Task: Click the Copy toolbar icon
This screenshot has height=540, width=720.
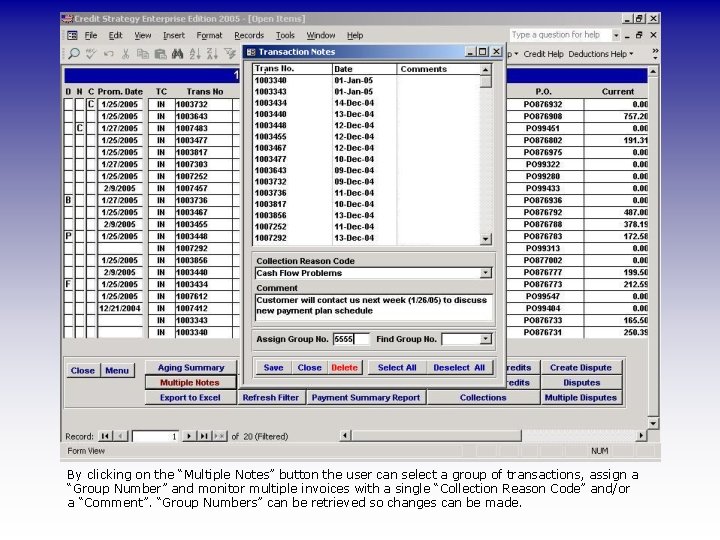Action: [143, 54]
